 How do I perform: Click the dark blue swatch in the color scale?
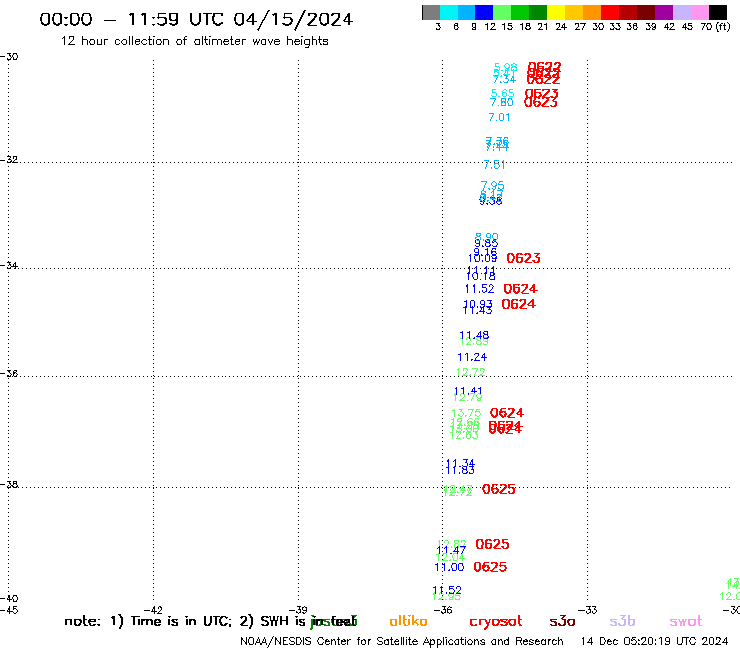(484, 12)
